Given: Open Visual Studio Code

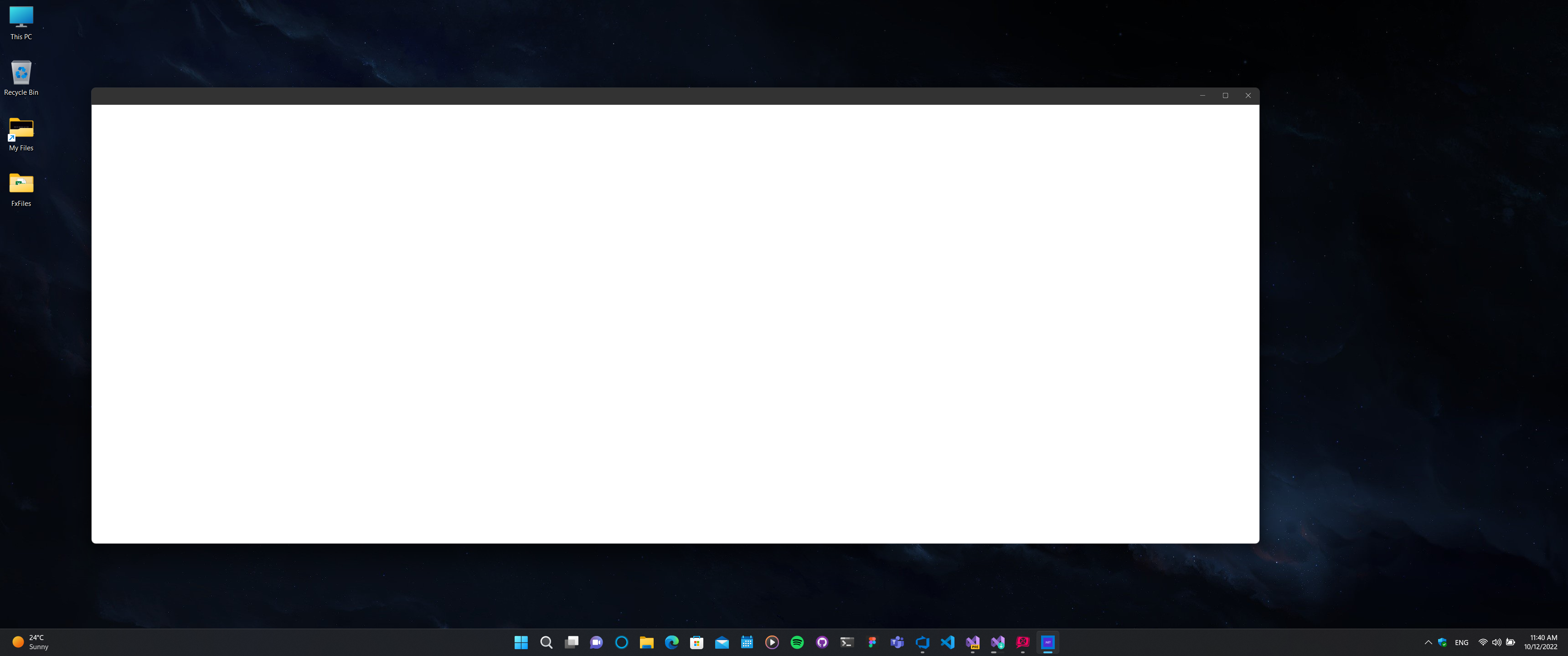Looking at the screenshot, I should pyautogui.click(x=947, y=642).
